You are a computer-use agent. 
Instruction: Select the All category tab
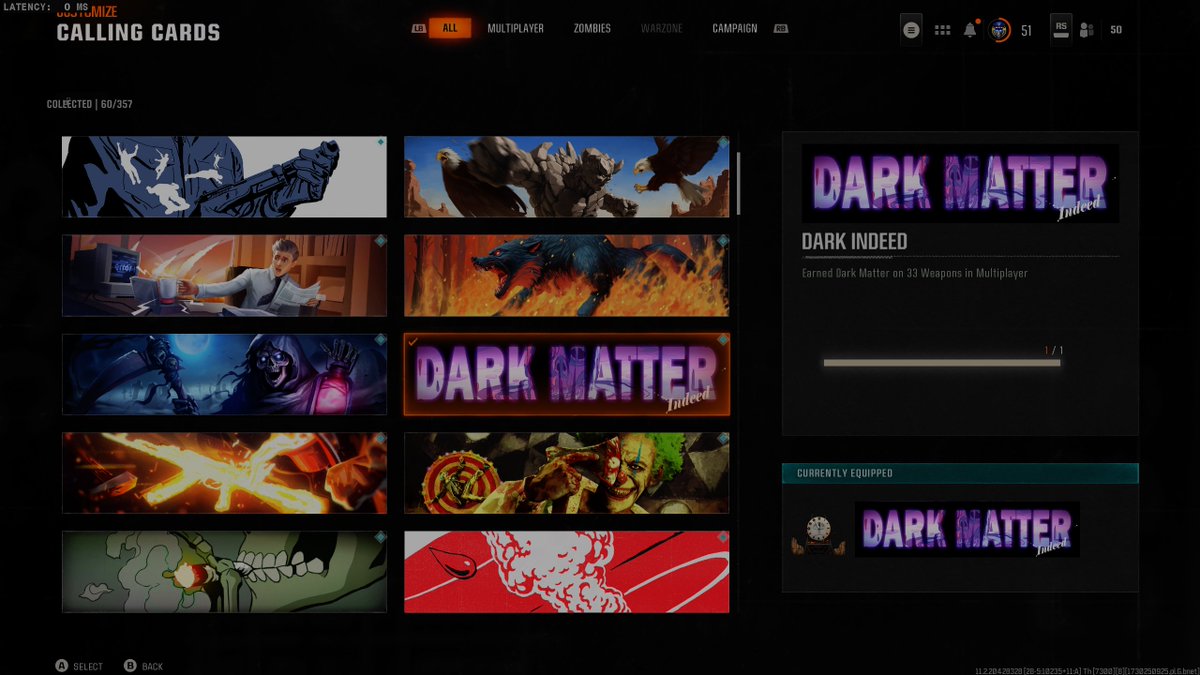449,28
